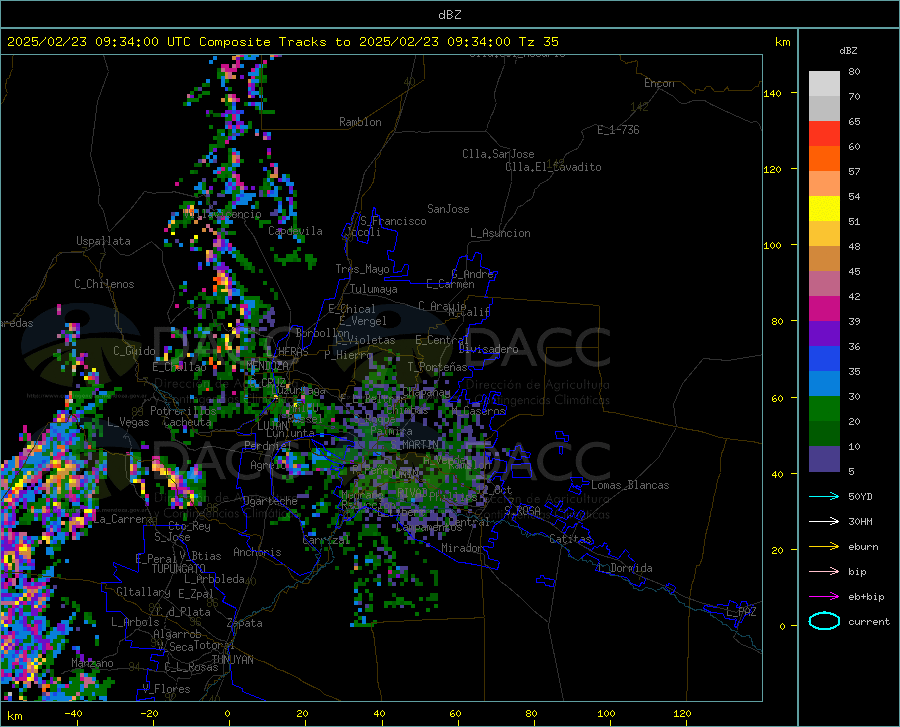Click the 'E_1-736' map label
The image size is (900, 727).
tap(618, 130)
